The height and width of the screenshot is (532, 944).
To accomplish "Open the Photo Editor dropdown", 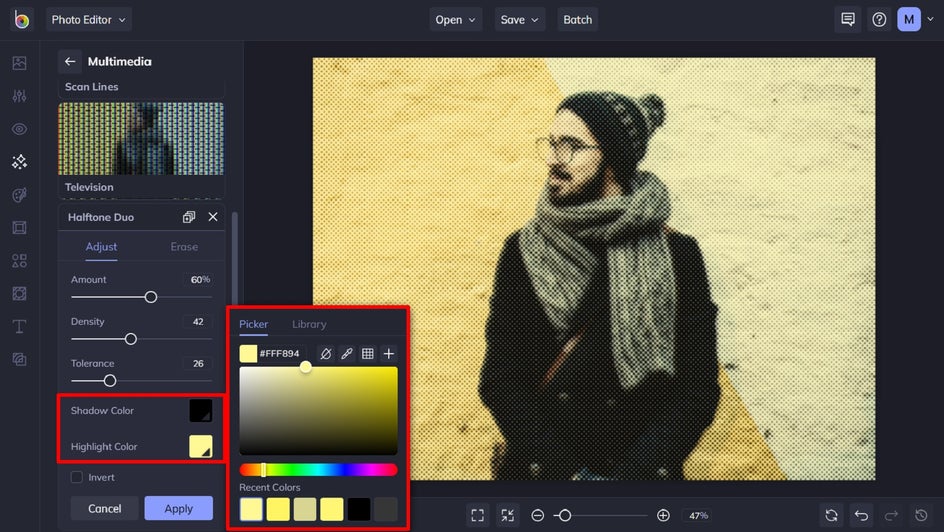I will (89, 20).
